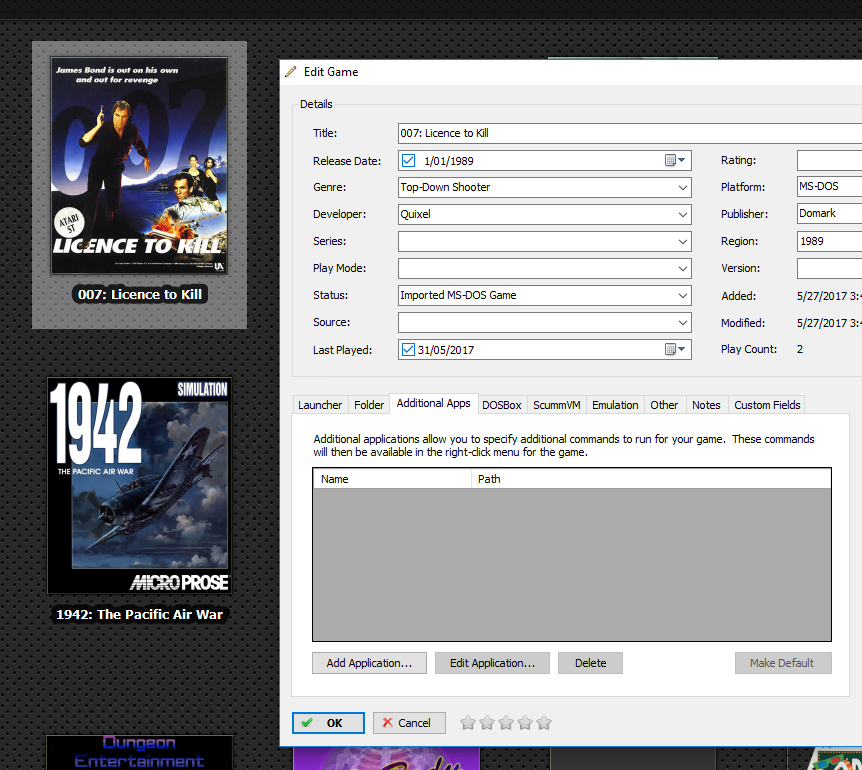Click the Version input field
Screen dimensions: 862x770
tap(830, 268)
